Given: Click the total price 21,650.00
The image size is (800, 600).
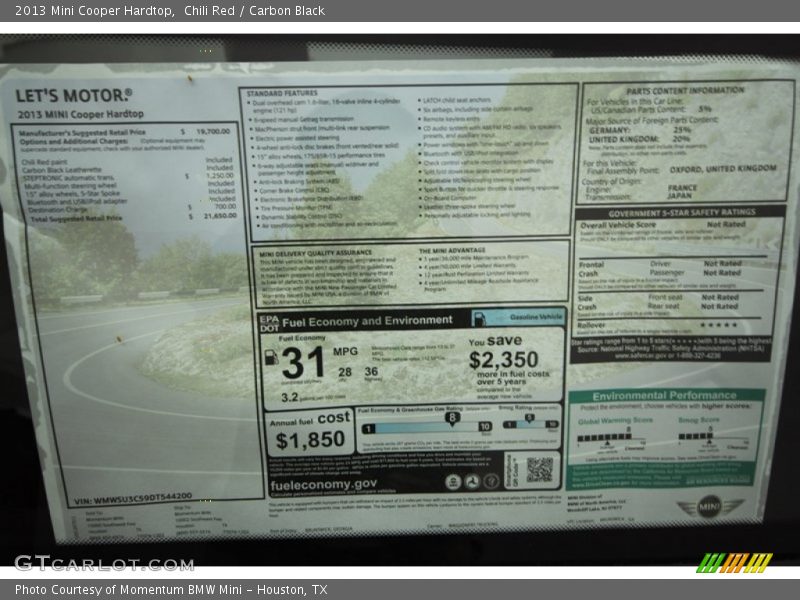Looking at the screenshot, I should pyautogui.click(x=220, y=216).
